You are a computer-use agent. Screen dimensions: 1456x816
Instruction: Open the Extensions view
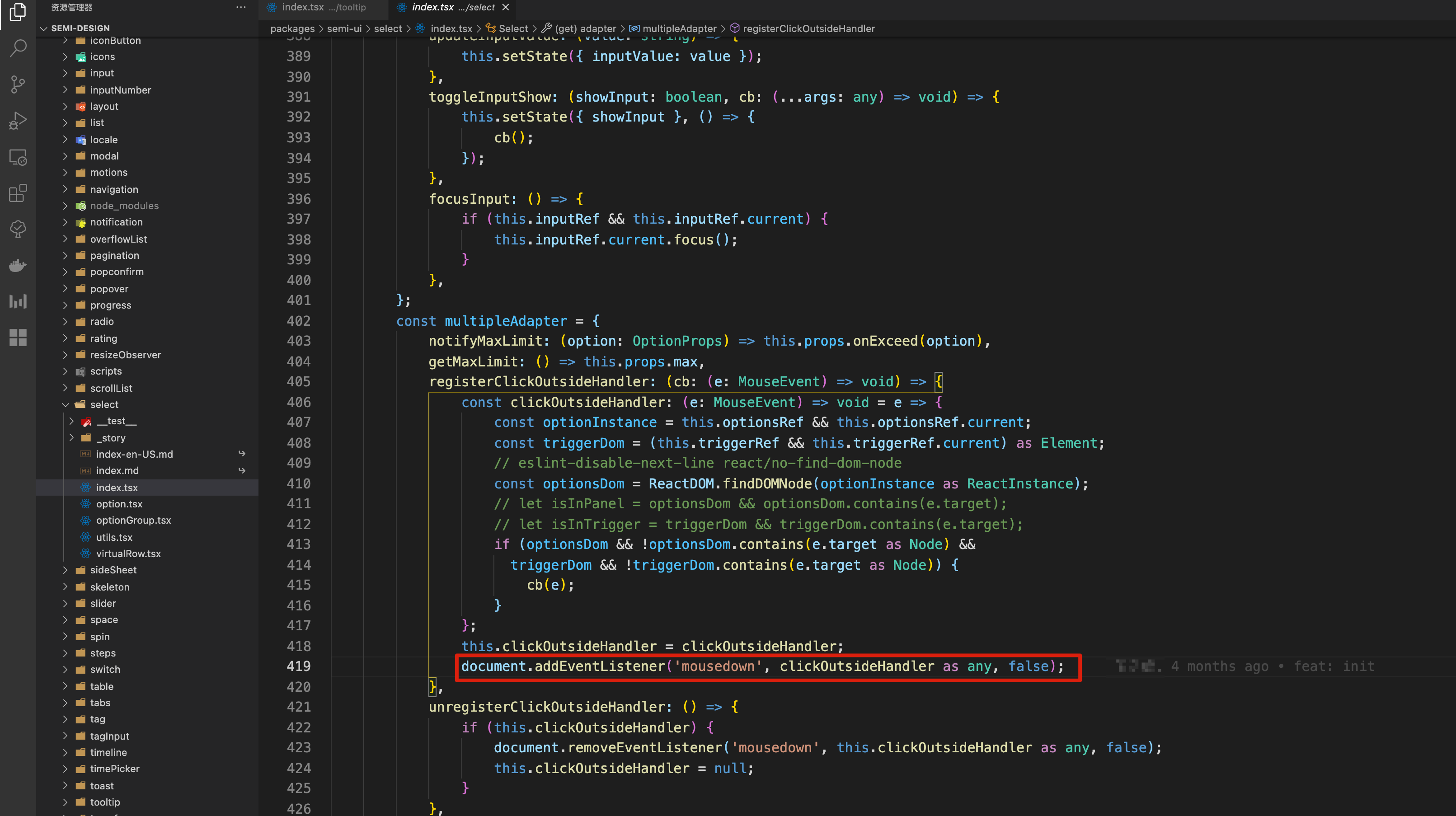point(18,192)
